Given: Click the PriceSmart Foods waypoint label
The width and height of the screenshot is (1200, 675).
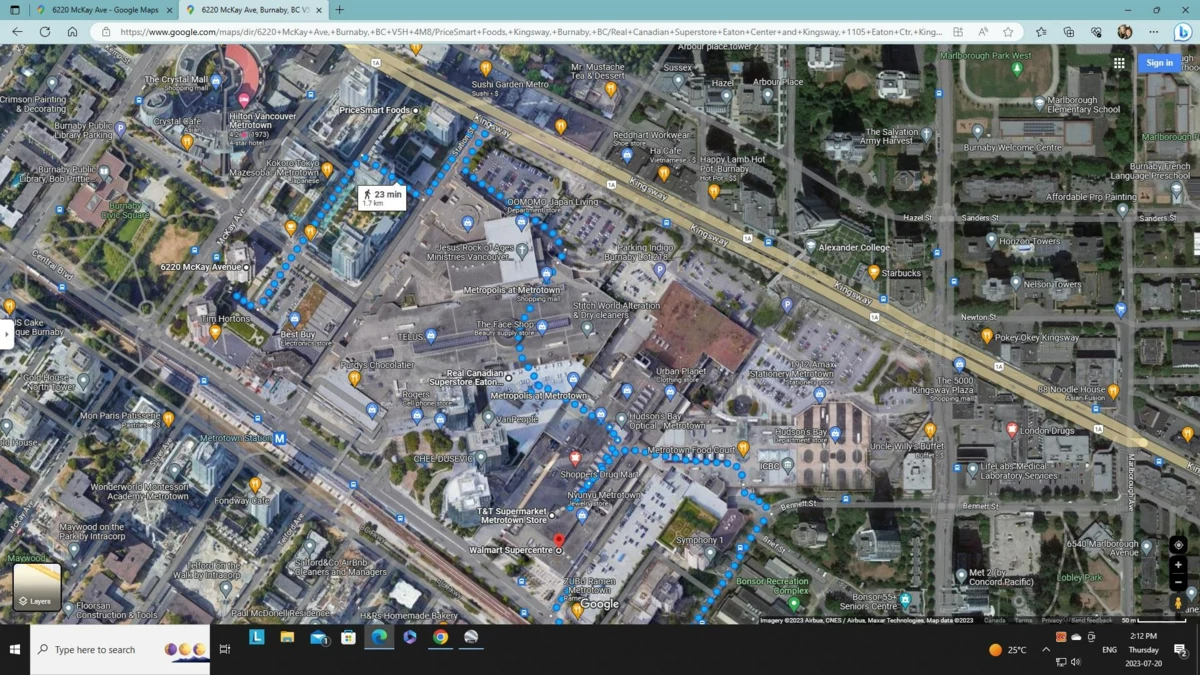Looking at the screenshot, I should [375, 110].
